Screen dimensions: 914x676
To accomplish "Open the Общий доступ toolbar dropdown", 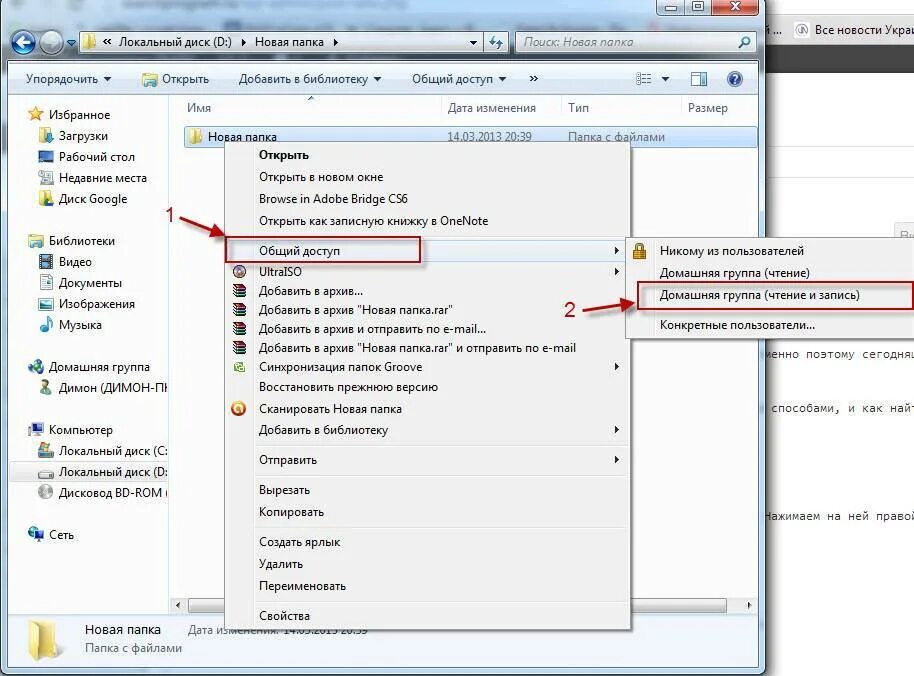I will [x=459, y=79].
